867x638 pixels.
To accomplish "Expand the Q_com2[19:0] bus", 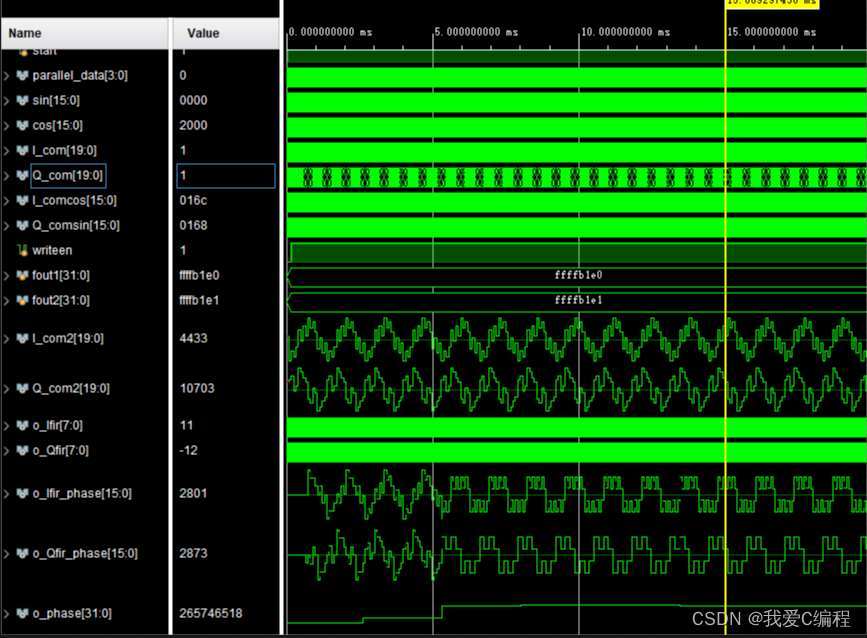I will 7,388.
